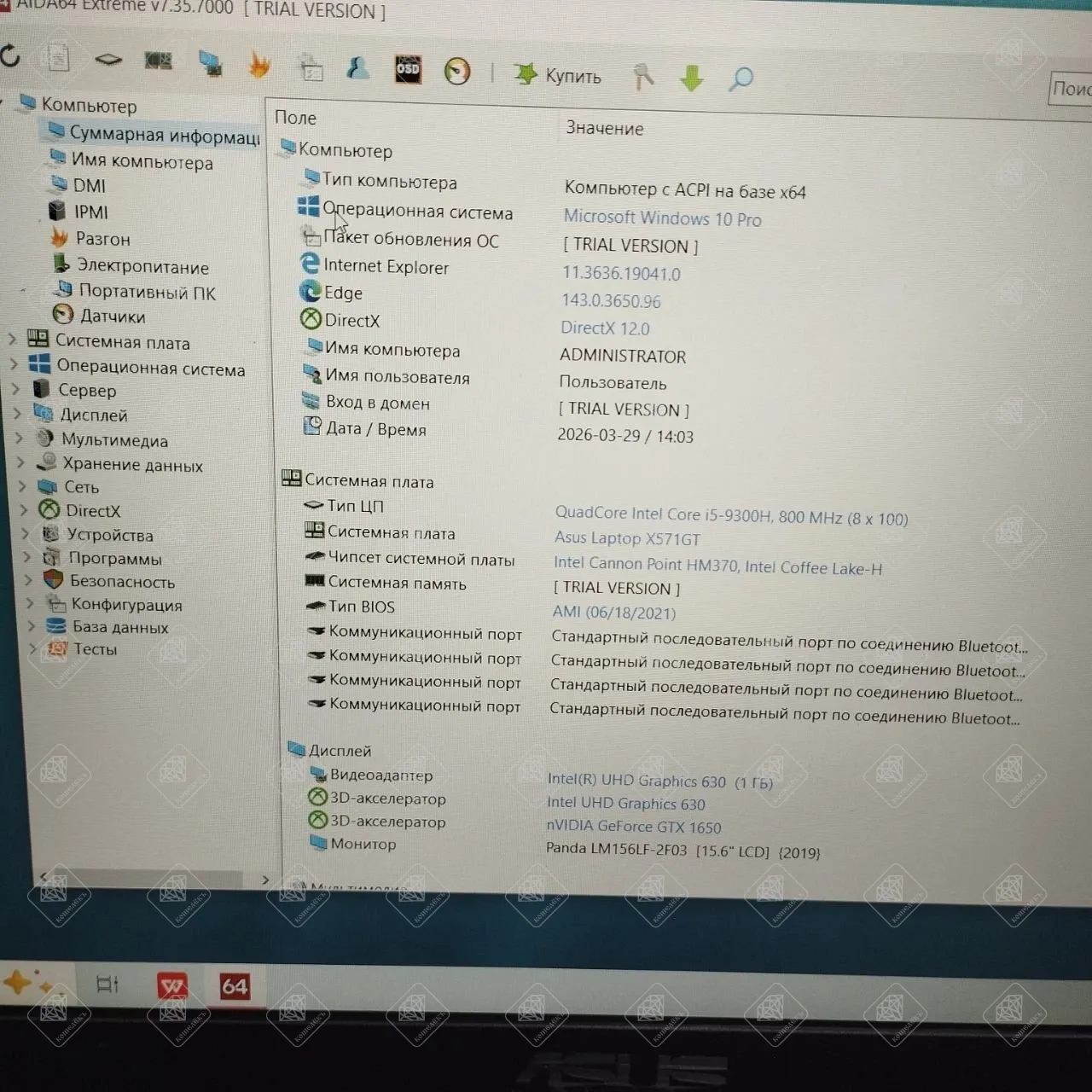Image resolution: width=1092 pixels, height=1092 pixels.
Task: Expand the Дисплей tree node
Action: click(17, 414)
